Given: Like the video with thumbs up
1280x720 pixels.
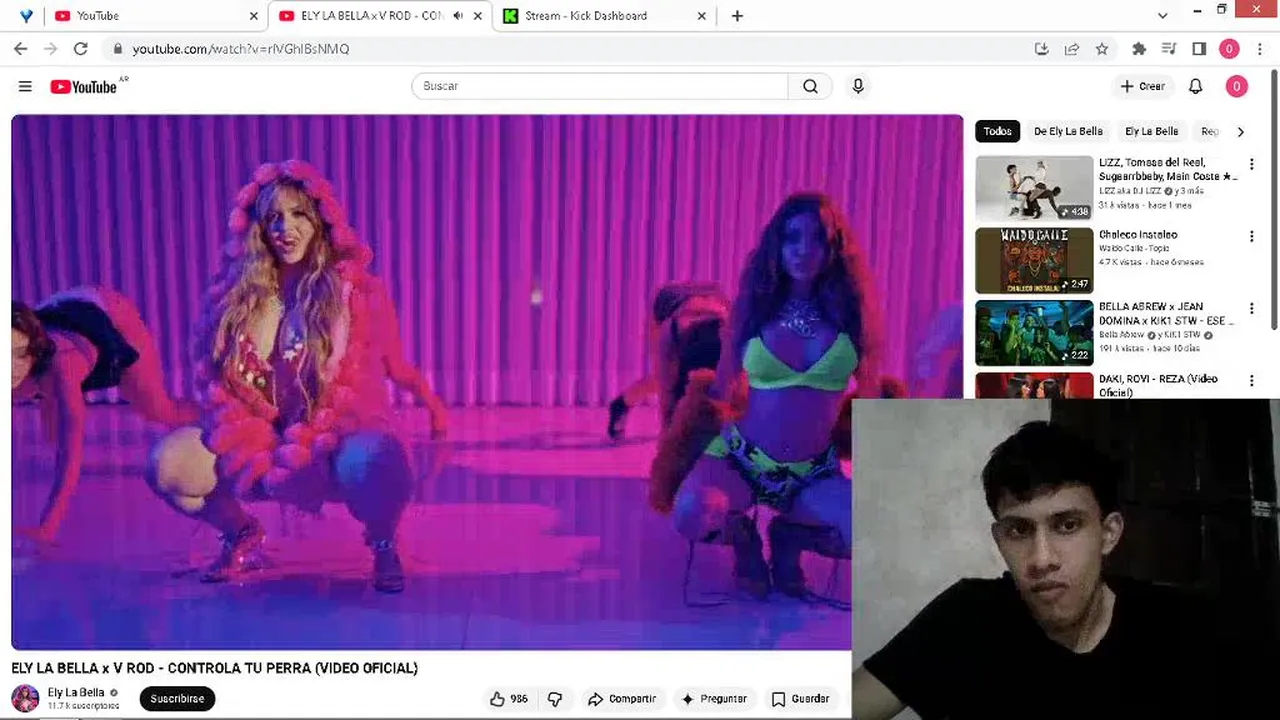Looking at the screenshot, I should point(508,699).
